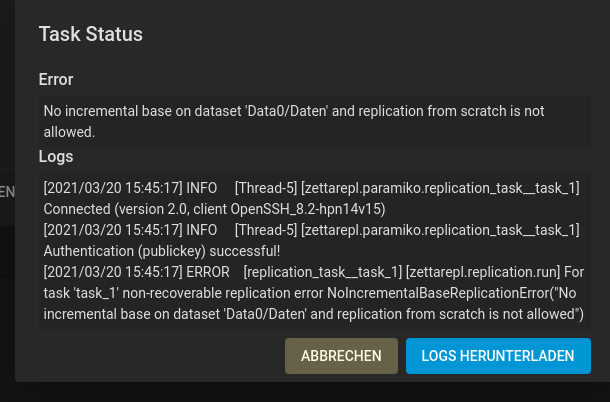Screen dimensions: 610x402
Task: Click the partially hidden 'EN' text behind the dialog
Action: [7, 192]
